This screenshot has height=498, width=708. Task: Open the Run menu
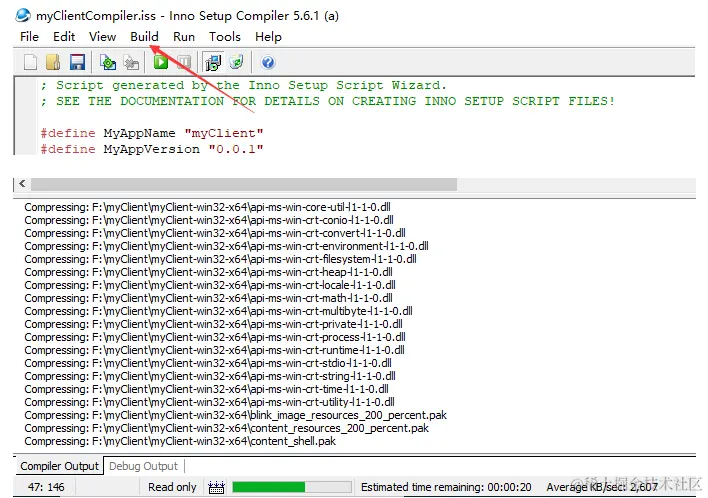[184, 37]
